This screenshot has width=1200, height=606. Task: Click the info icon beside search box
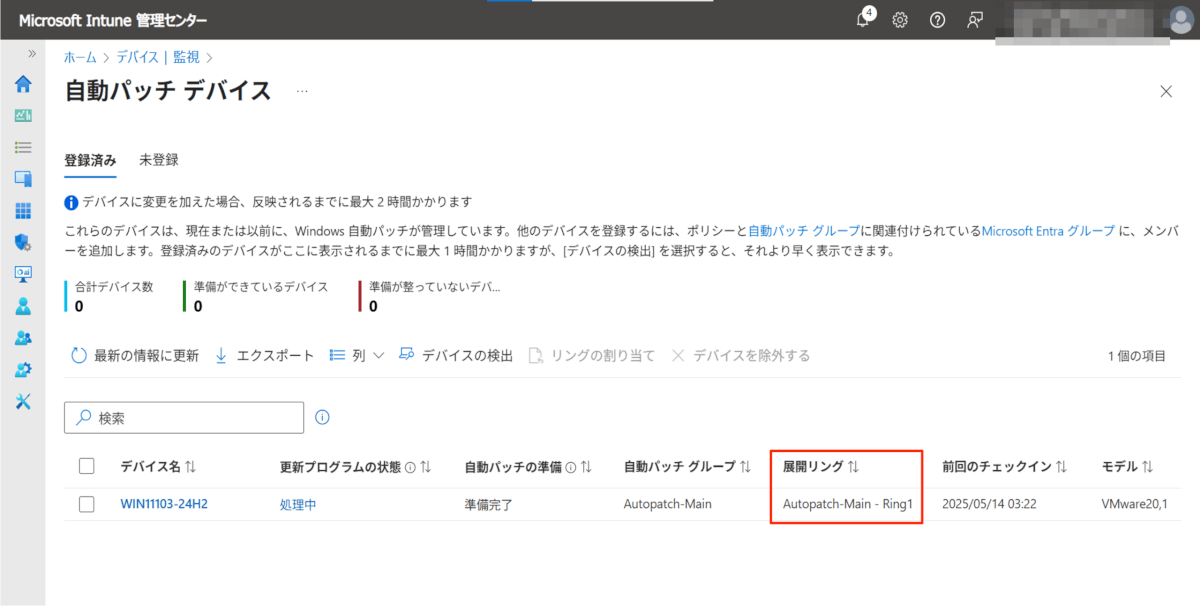(322, 417)
